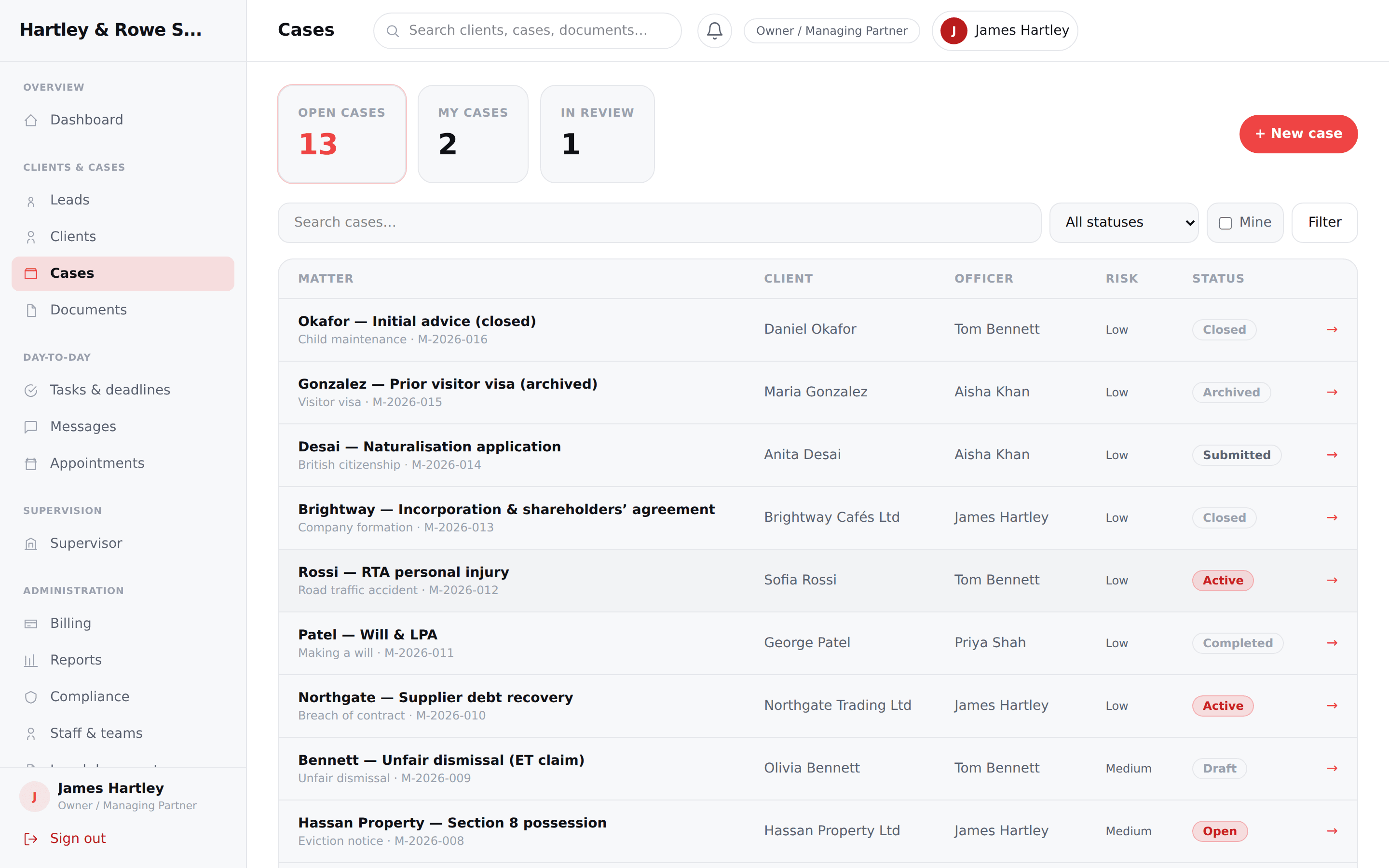Click the Status column header
This screenshot has height=868, width=1389.
point(1218,279)
